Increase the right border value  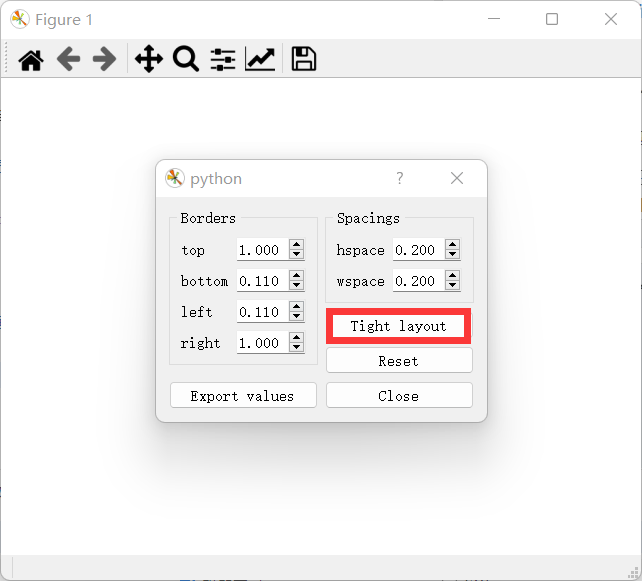[296, 337]
